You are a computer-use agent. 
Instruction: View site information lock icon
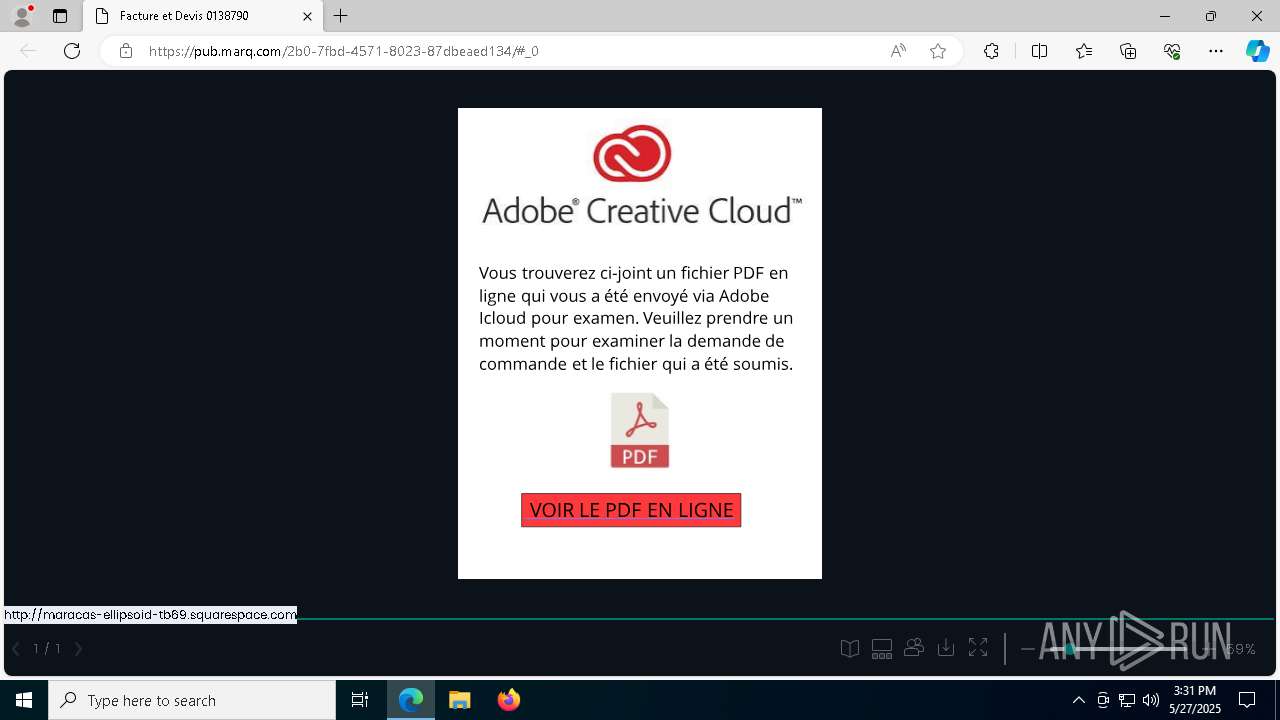point(125,51)
